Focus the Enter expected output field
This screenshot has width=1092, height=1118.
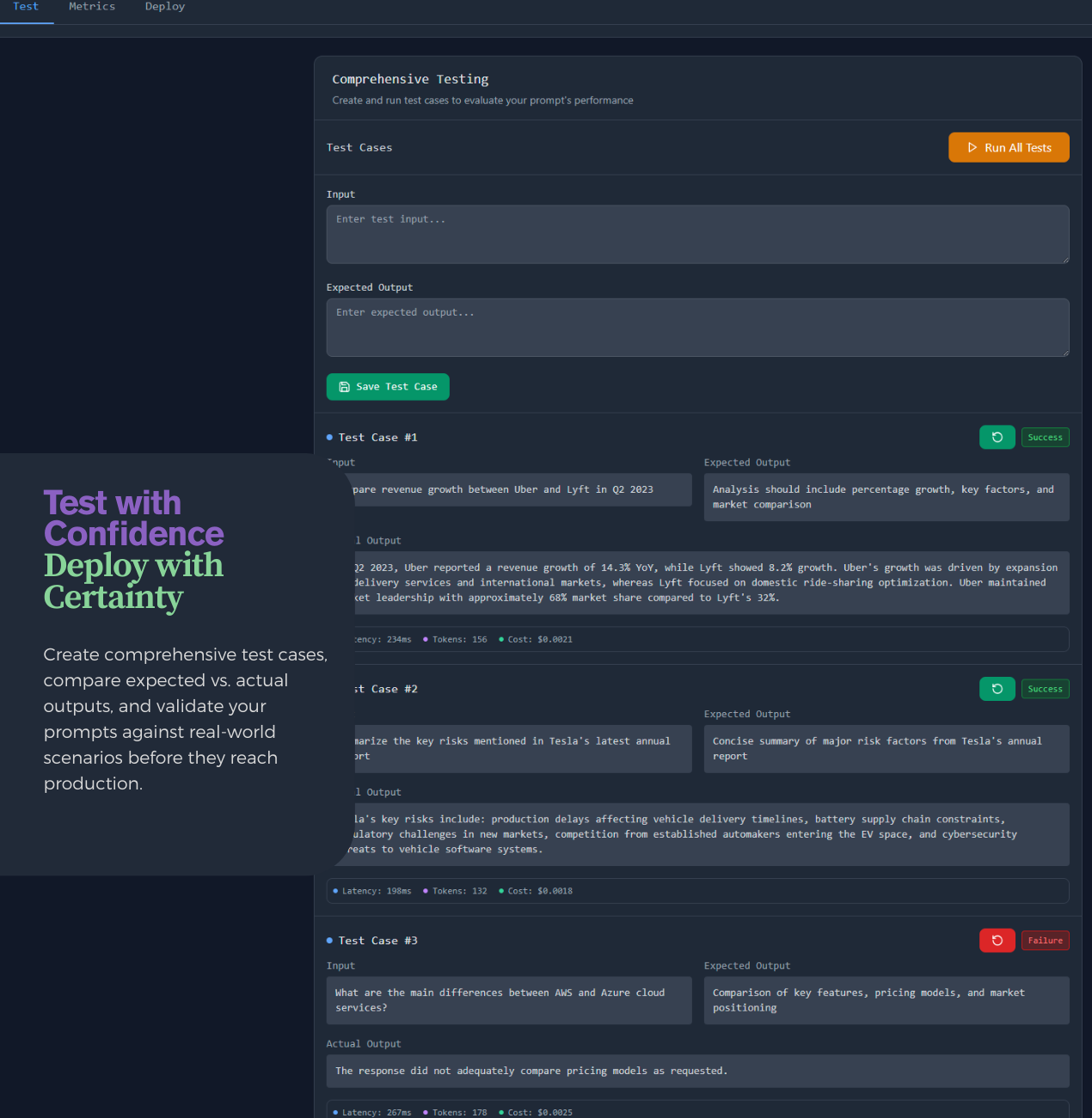coord(697,328)
